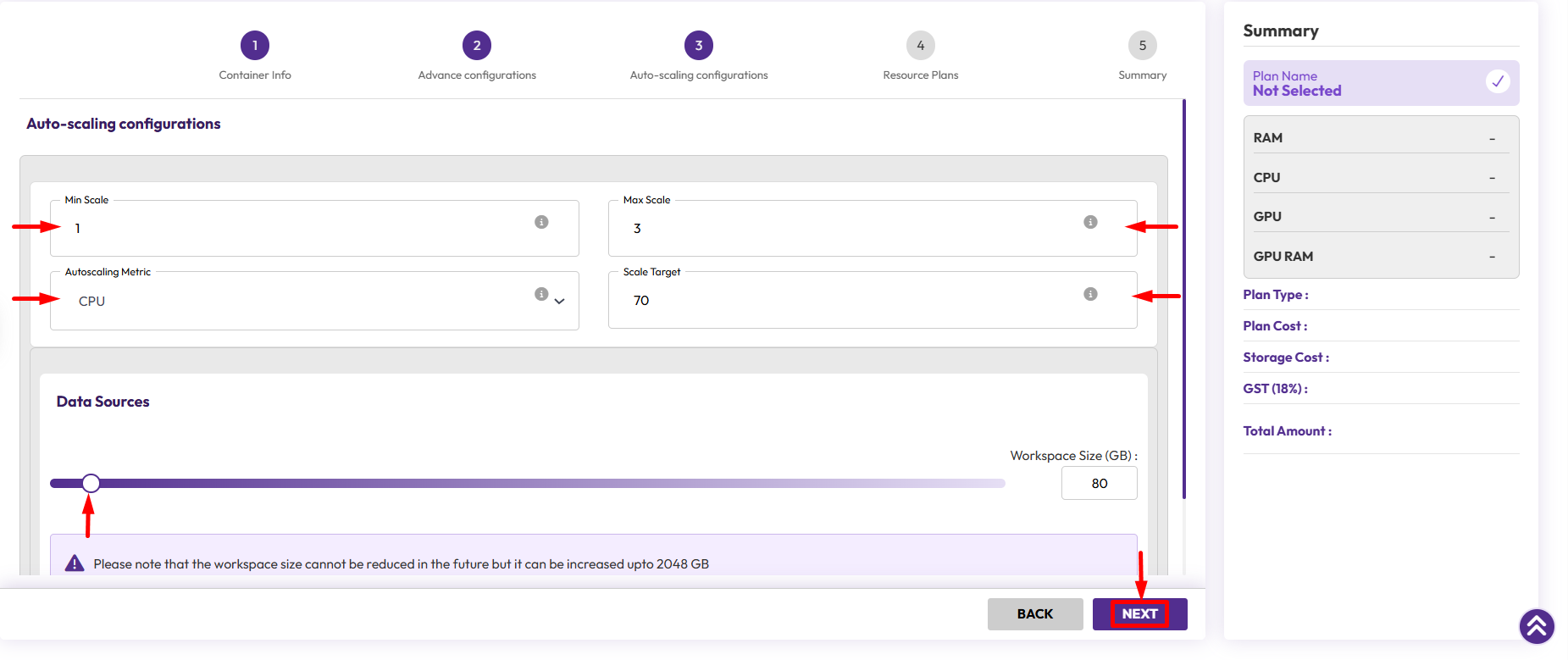
Task: Open step 5 Summary
Action: point(1142,46)
